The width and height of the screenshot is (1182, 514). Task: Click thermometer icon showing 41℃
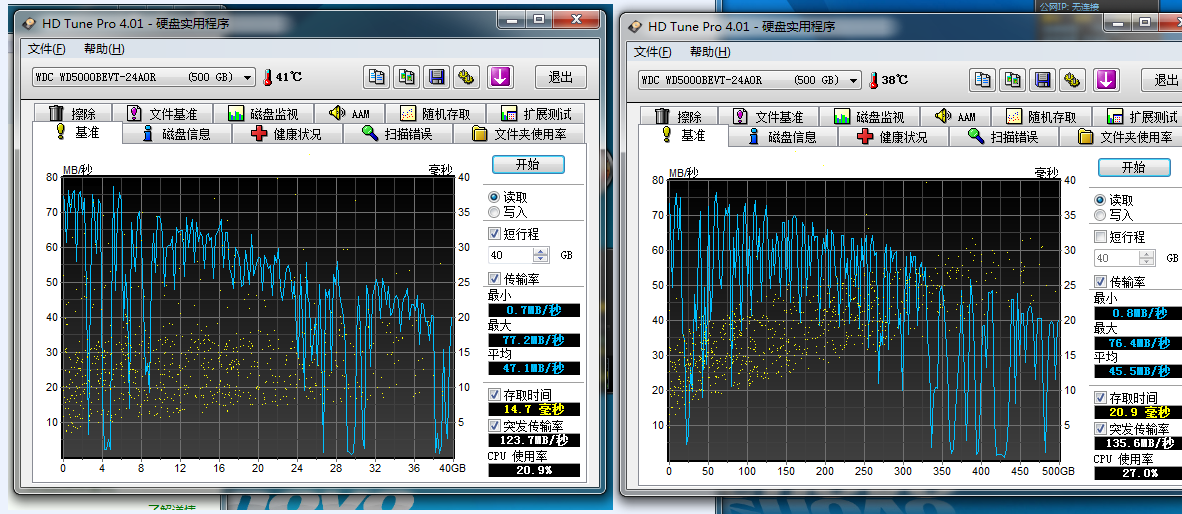267,77
